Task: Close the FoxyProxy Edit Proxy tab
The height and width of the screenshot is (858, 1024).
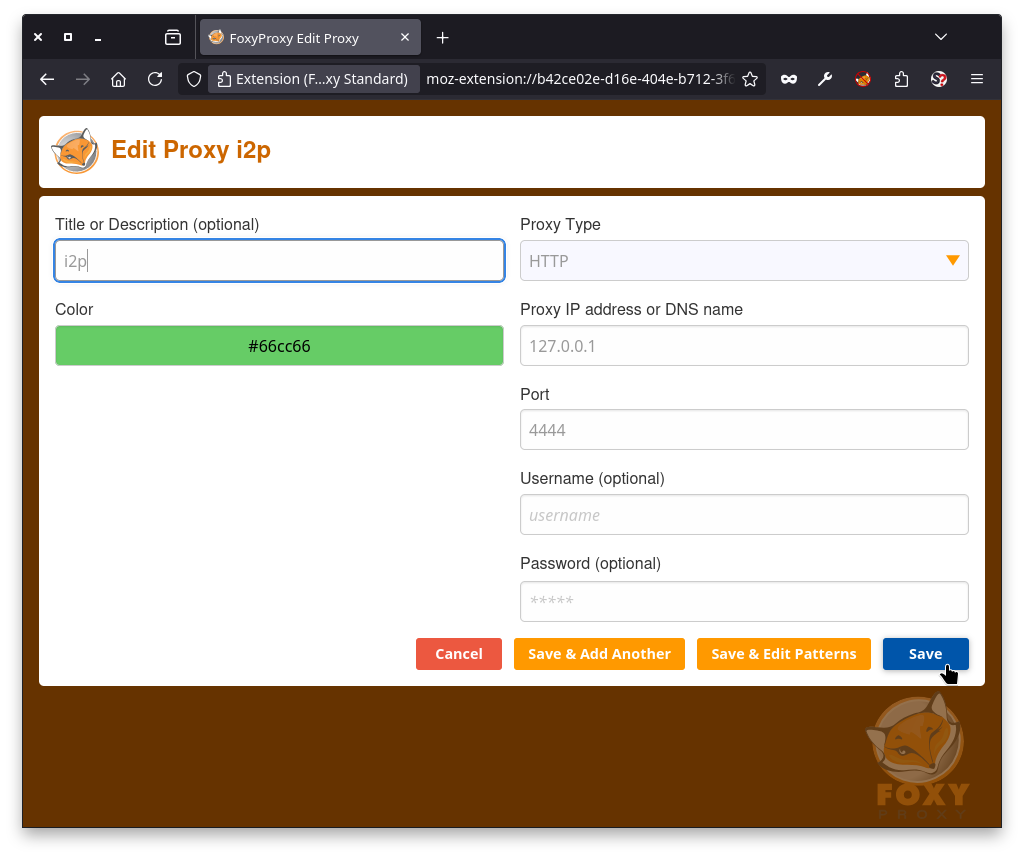Action: (405, 37)
